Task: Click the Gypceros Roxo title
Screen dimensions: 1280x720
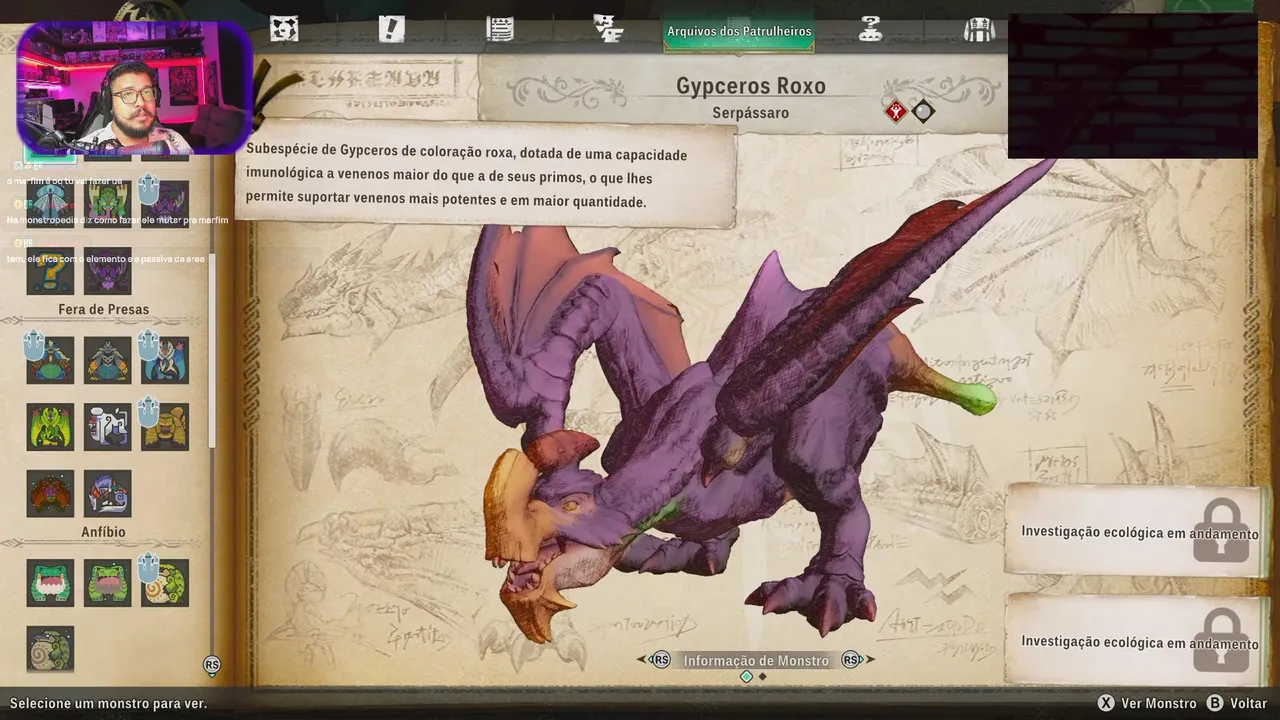Action: click(x=751, y=86)
